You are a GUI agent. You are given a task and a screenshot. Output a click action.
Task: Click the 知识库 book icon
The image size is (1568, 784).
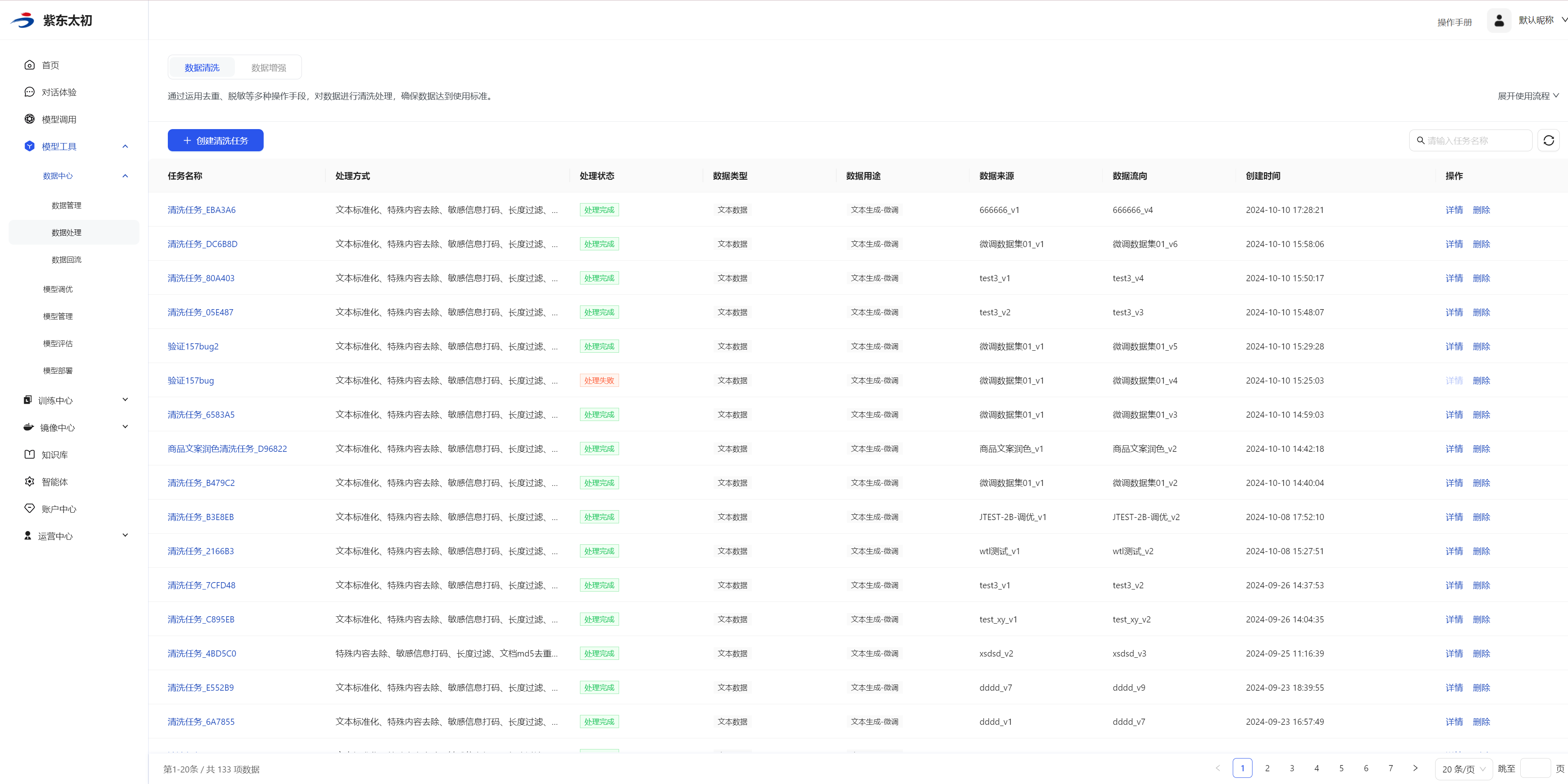pos(29,454)
